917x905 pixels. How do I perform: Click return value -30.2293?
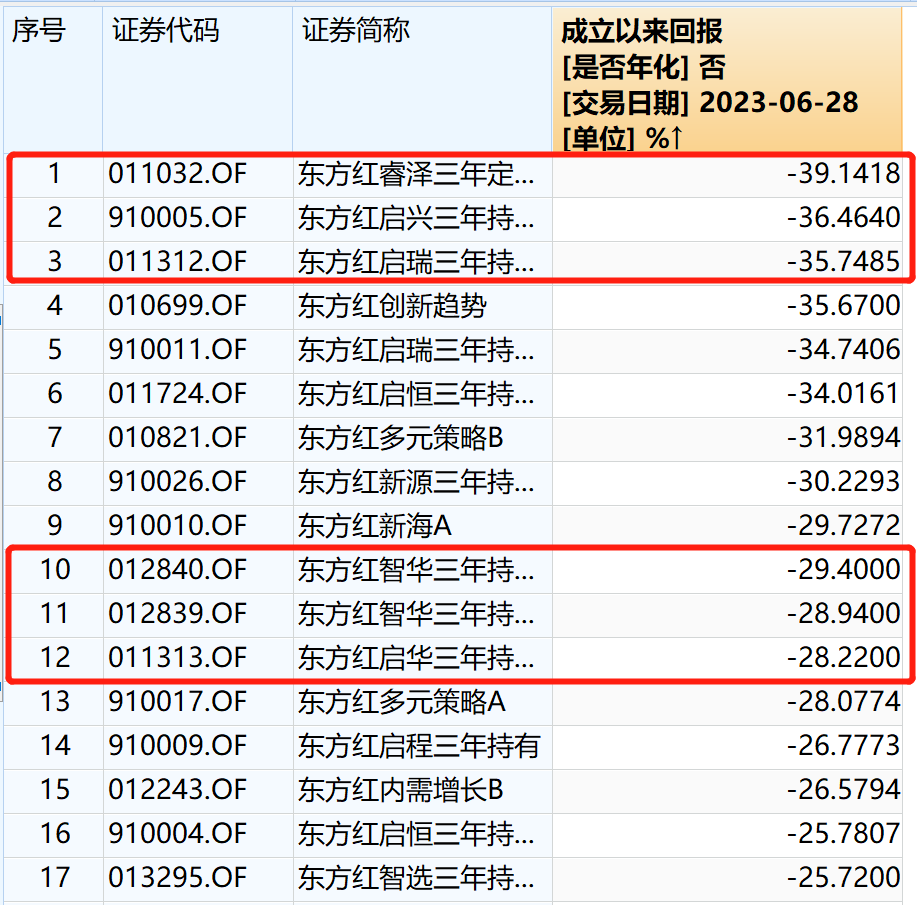click(843, 481)
